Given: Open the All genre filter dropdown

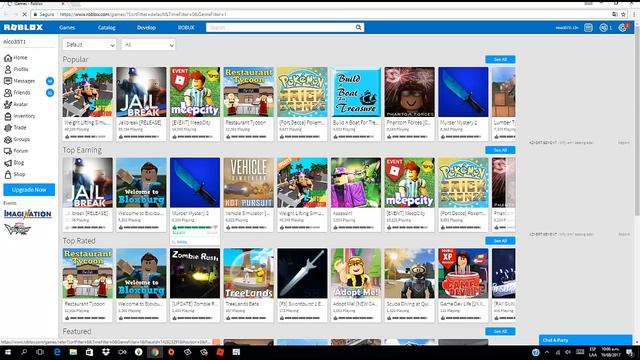Looking at the screenshot, I should (x=149, y=45).
